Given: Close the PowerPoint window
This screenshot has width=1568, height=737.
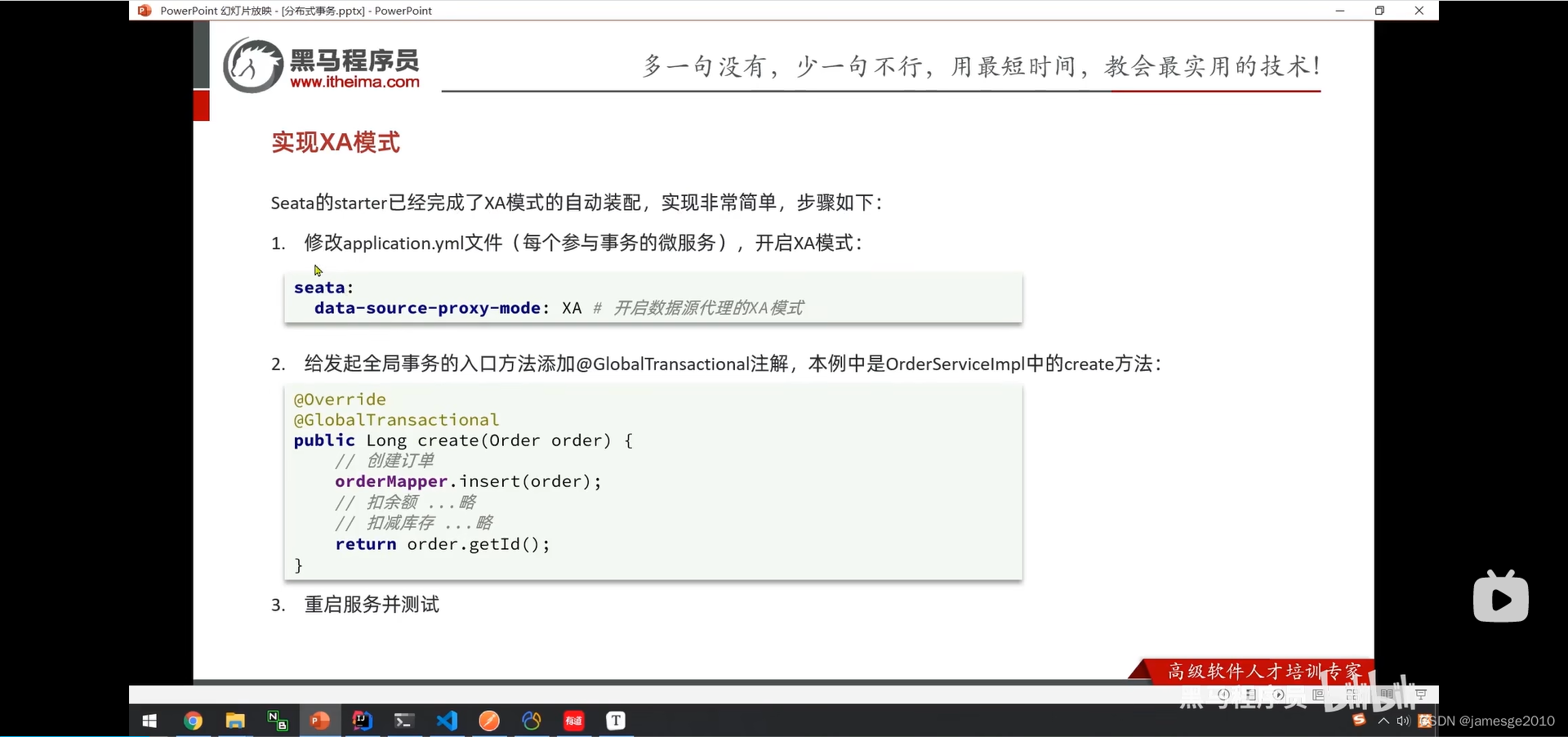Looking at the screenshot, I should click(x=1419, y=11).
